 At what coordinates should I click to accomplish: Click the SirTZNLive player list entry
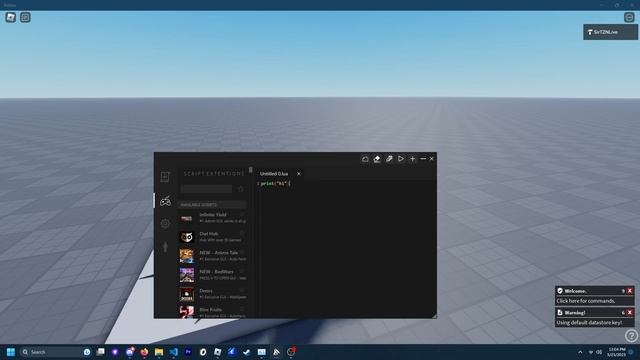pyautogui.click(x=610, y=32)
